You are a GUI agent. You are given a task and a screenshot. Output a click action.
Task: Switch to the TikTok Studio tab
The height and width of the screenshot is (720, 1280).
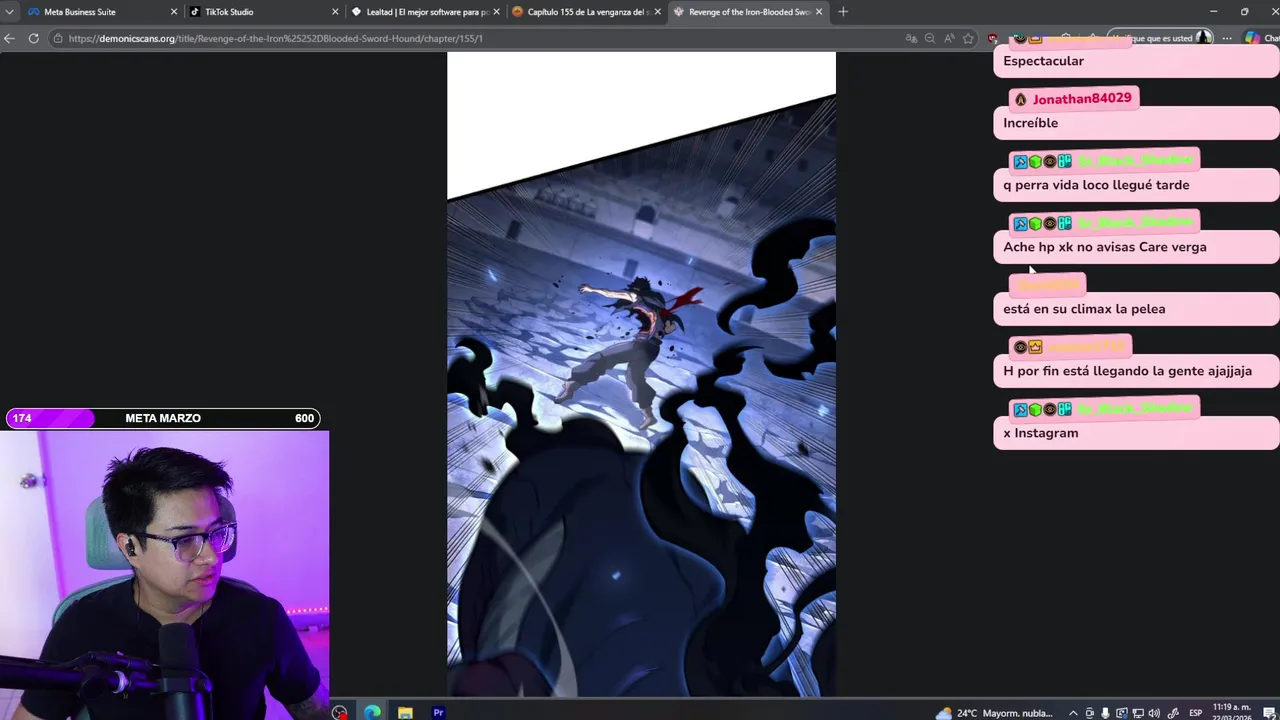click(x=264, y=12)
